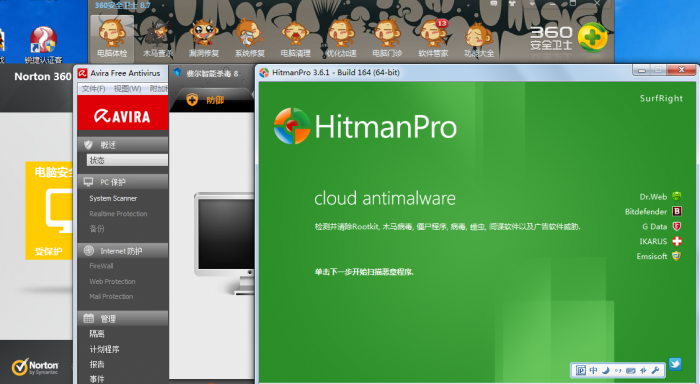Click the monitor image in 费尔智能杀毒

225,243
